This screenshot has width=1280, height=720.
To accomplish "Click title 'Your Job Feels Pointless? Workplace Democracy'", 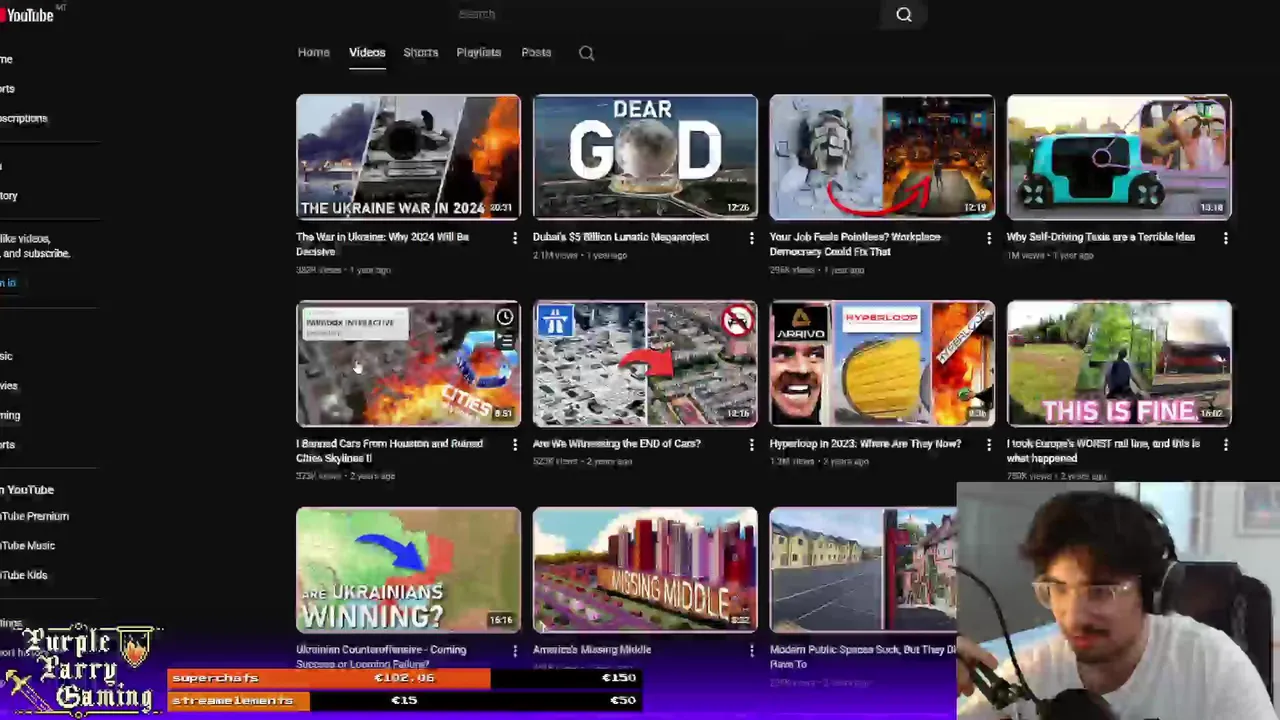I will pyautogui.click(x=855, y=244).
